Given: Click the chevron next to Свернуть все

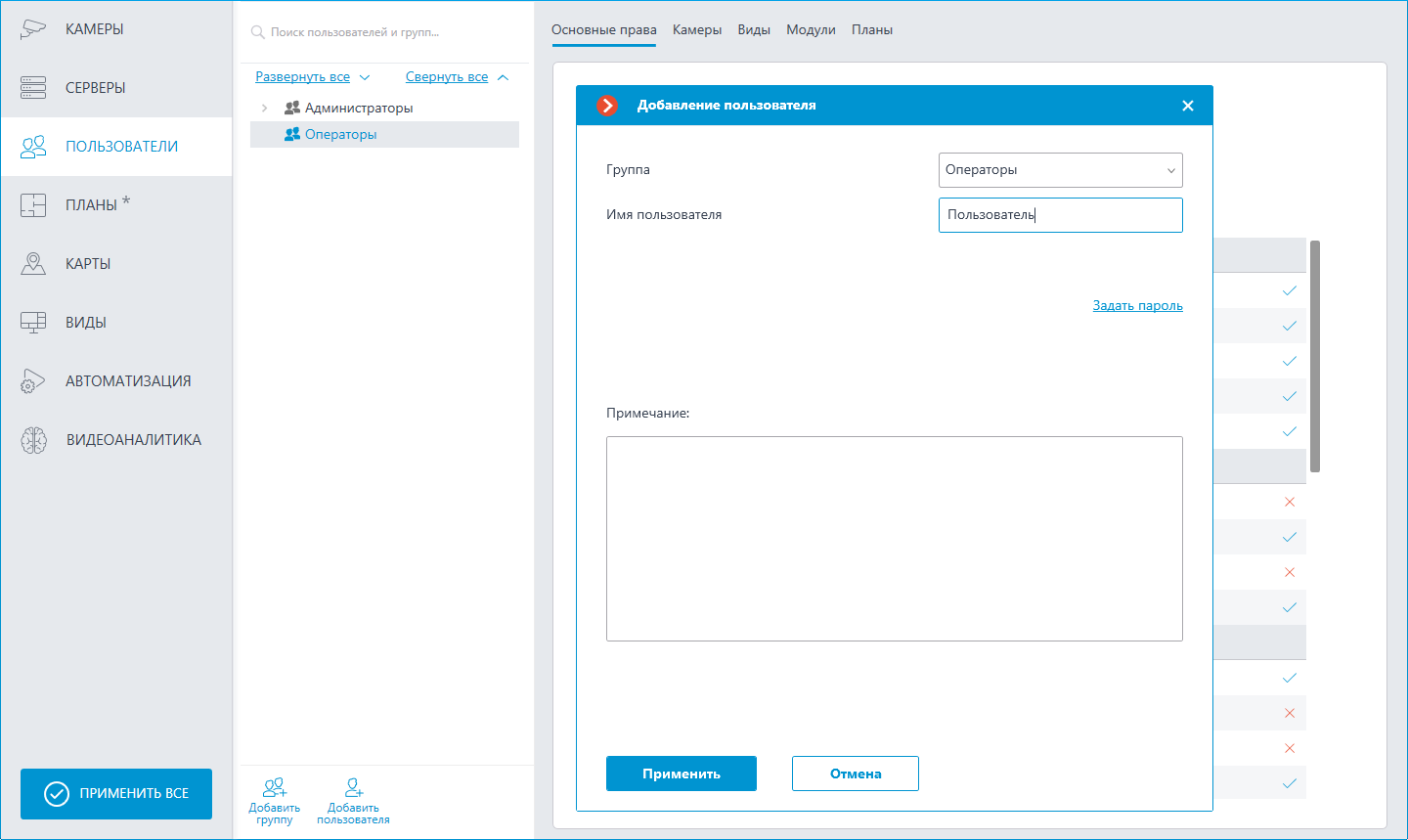Looking at the screenshot, I should [x=503, y=77].
